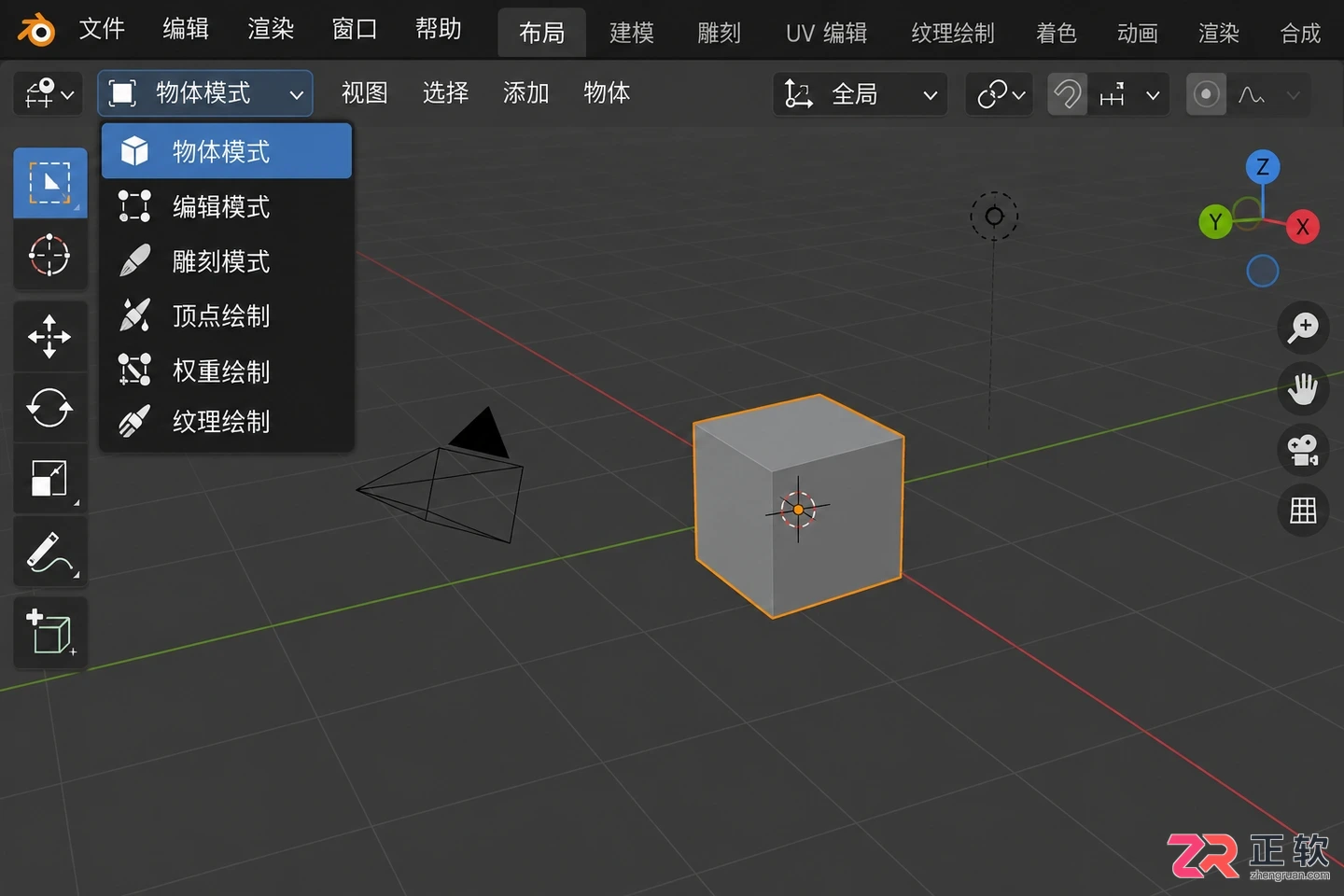Viewport: 1344px width, 896px height.
Task: Open the 物体 header menu
Action: [x=607, y=92]
